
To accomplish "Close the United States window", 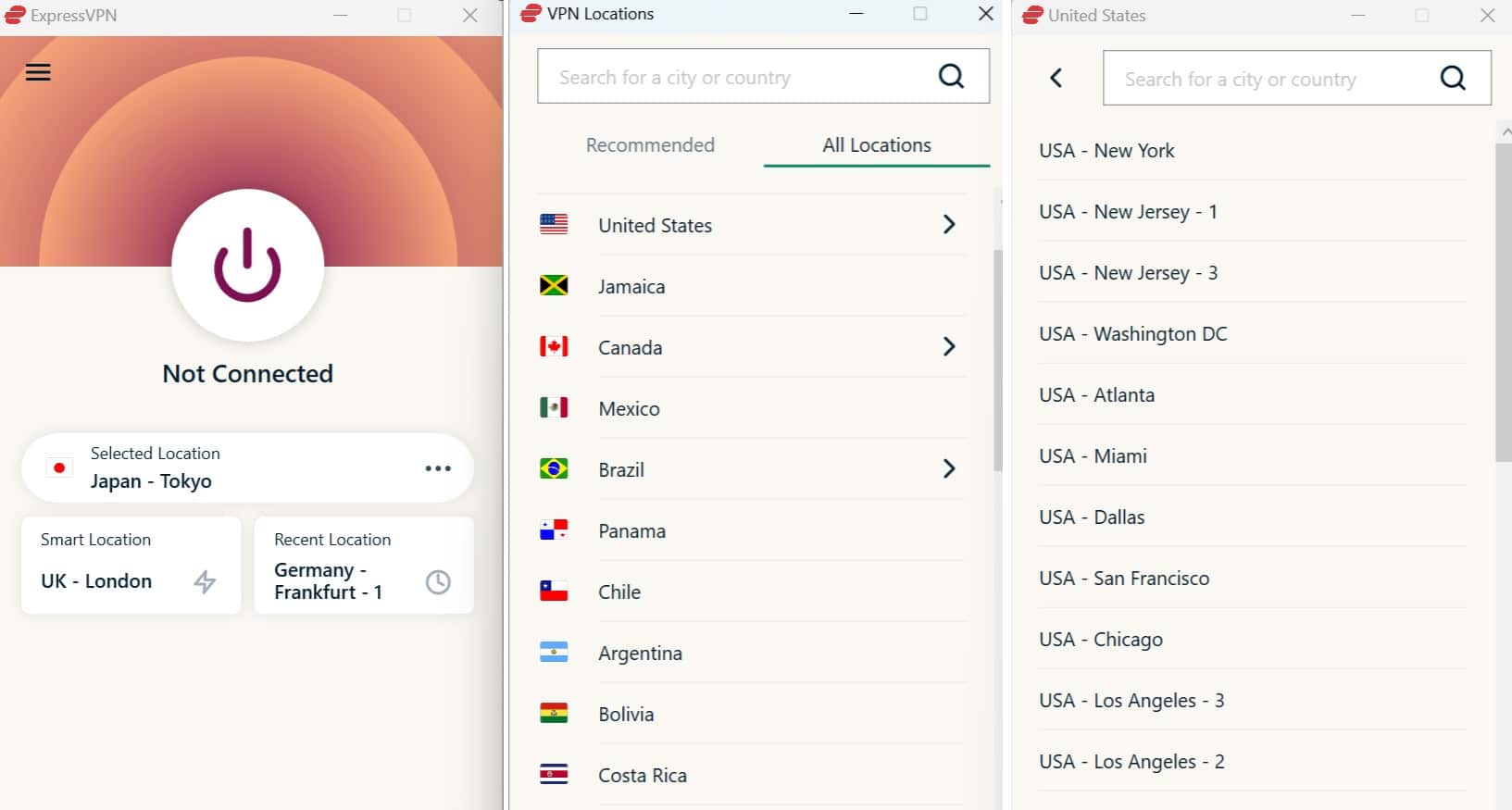I will pyautogui.click(x=1487, y=16).
